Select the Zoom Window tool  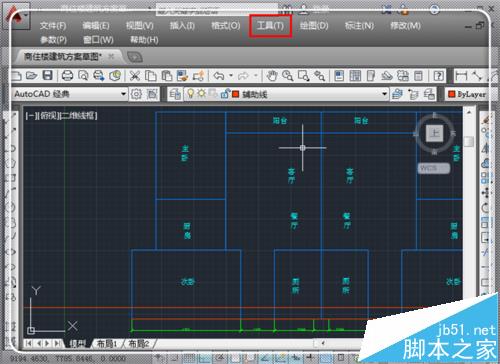pyautogui.click(x=304, y=76)
